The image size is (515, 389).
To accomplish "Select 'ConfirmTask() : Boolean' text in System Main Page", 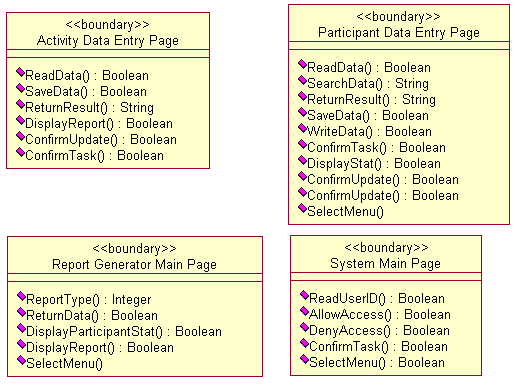I will 379,347.
